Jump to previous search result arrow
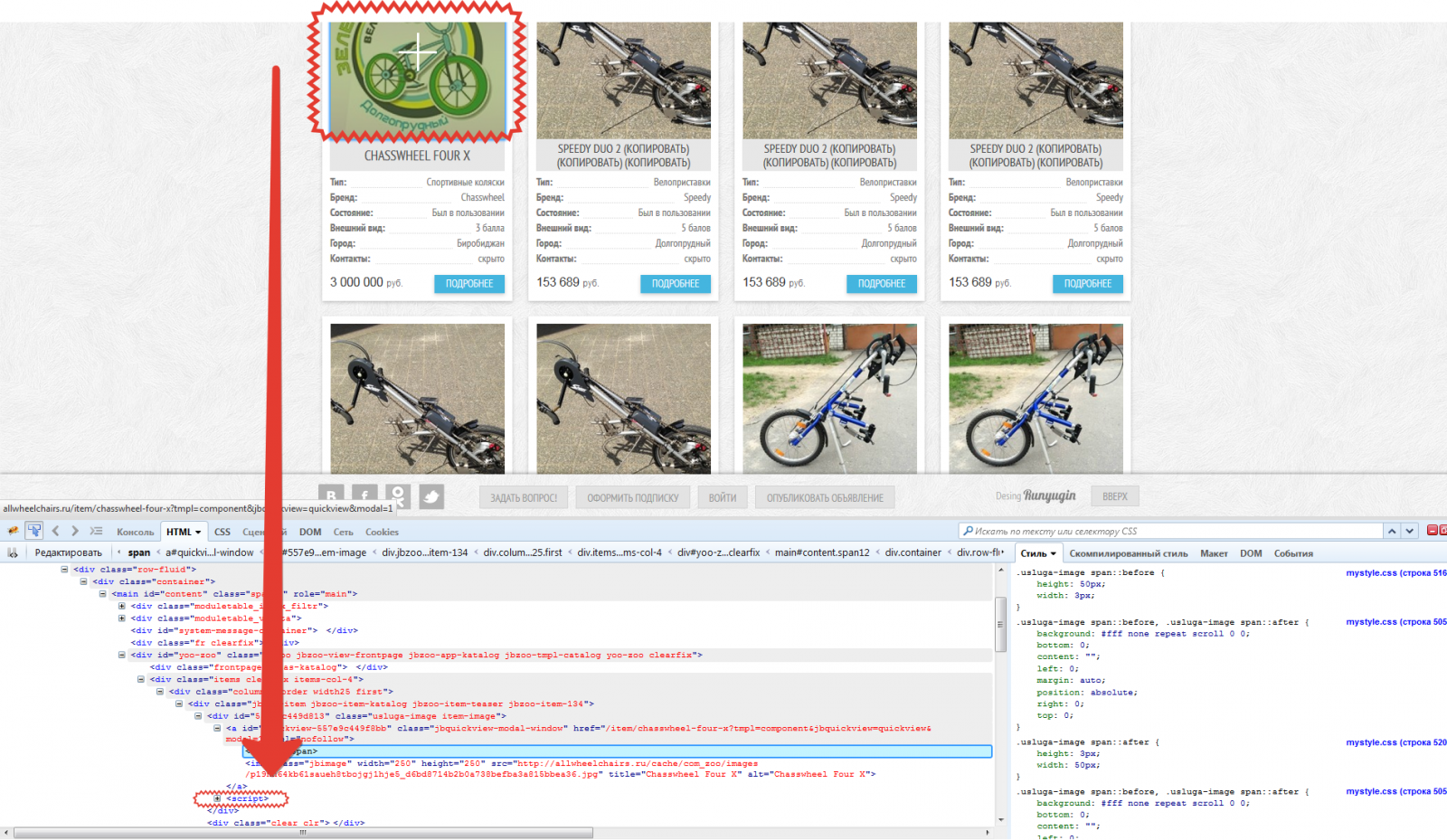This screenshot has height=840, width=1447. (1392, 531)
